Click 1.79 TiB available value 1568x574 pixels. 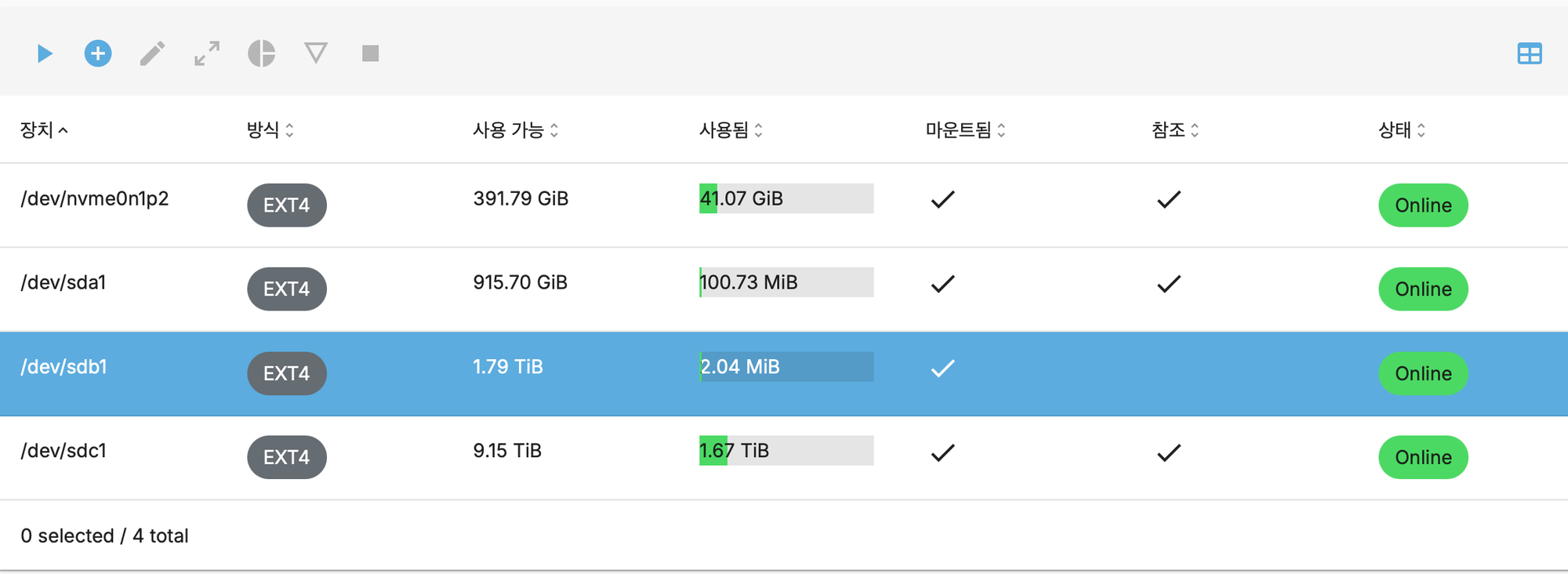click(507, 366)
